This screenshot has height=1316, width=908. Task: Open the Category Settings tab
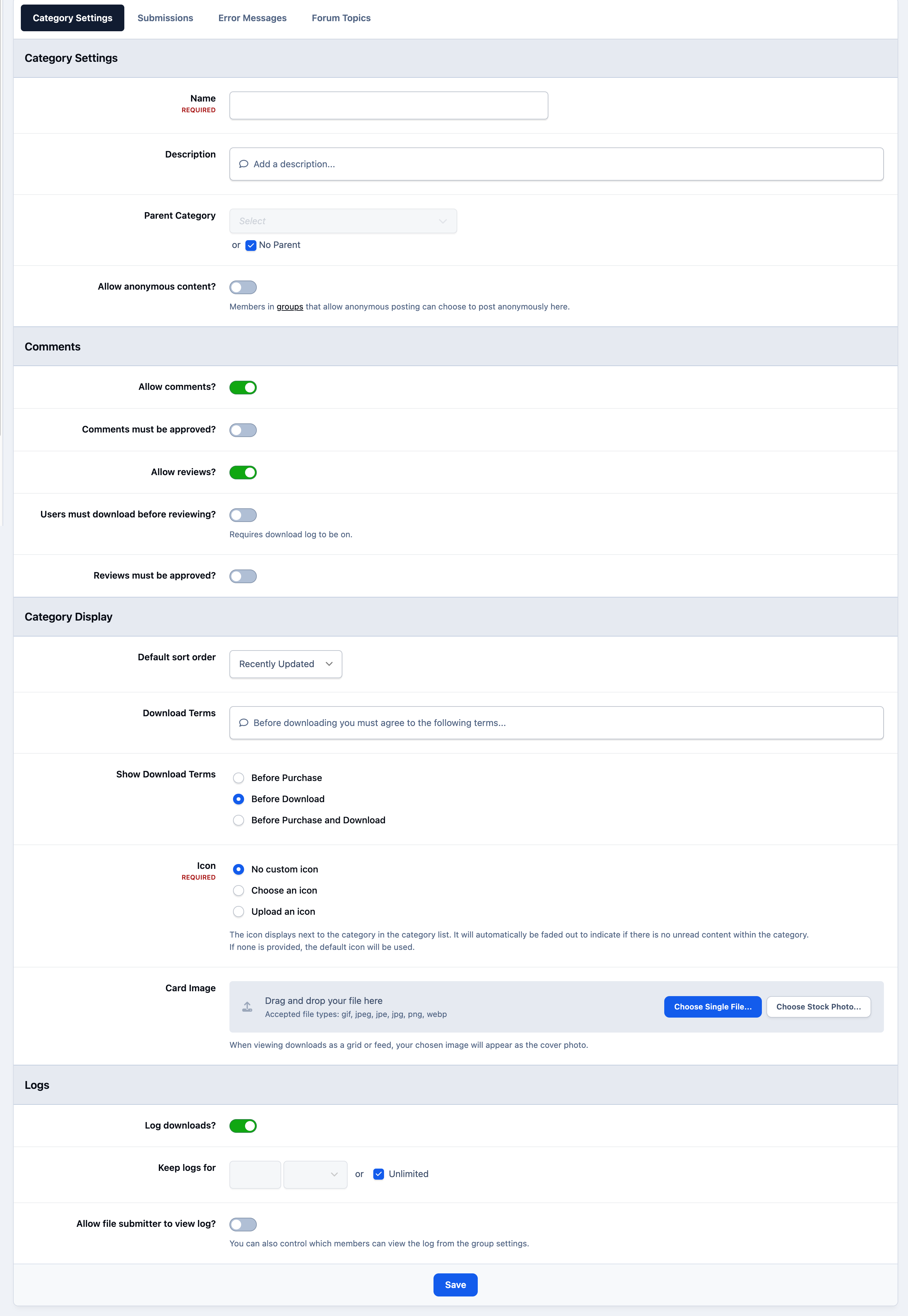(72, 18)
